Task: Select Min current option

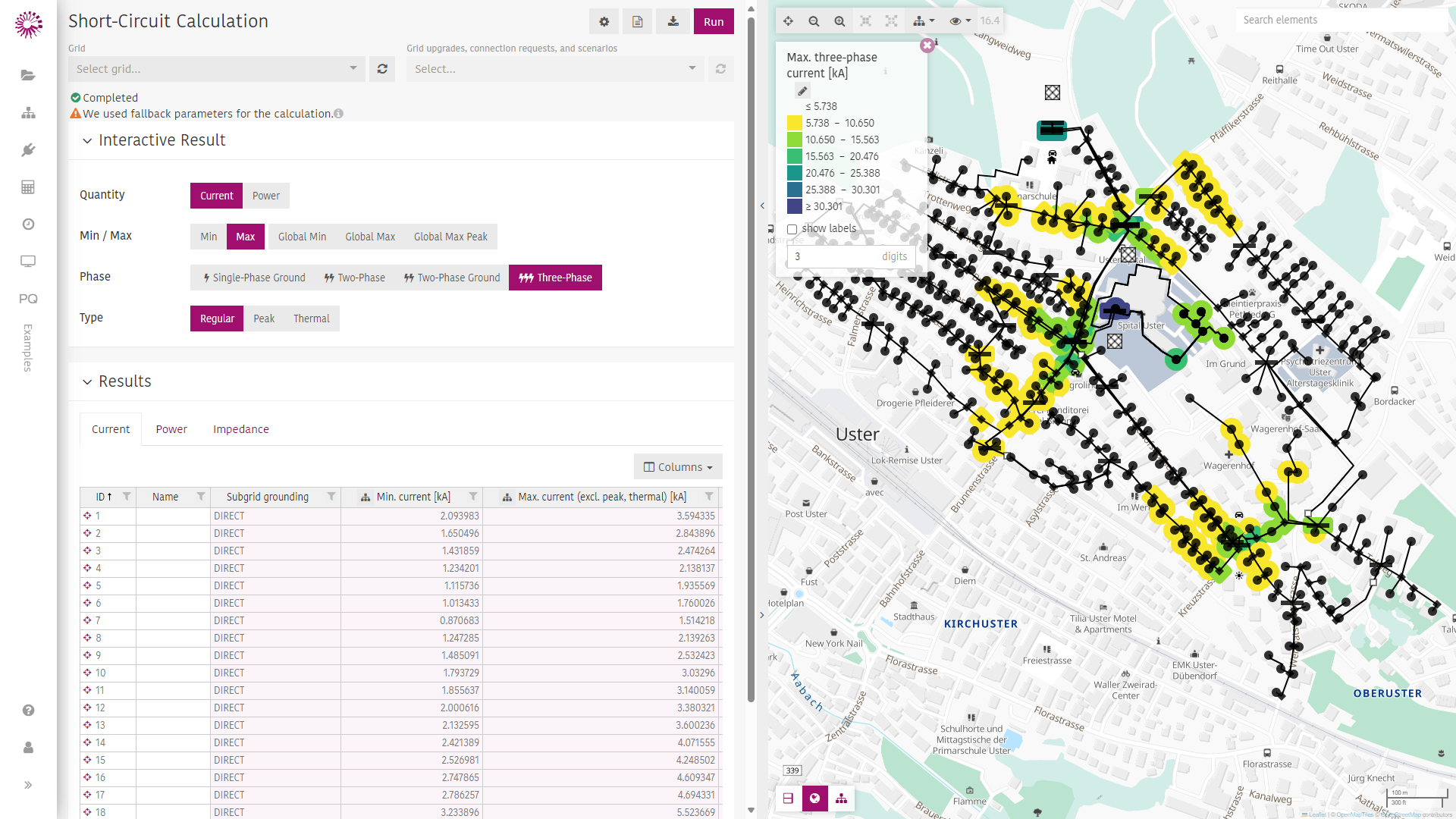Action: pyautogui.click(x=209, y=237)
